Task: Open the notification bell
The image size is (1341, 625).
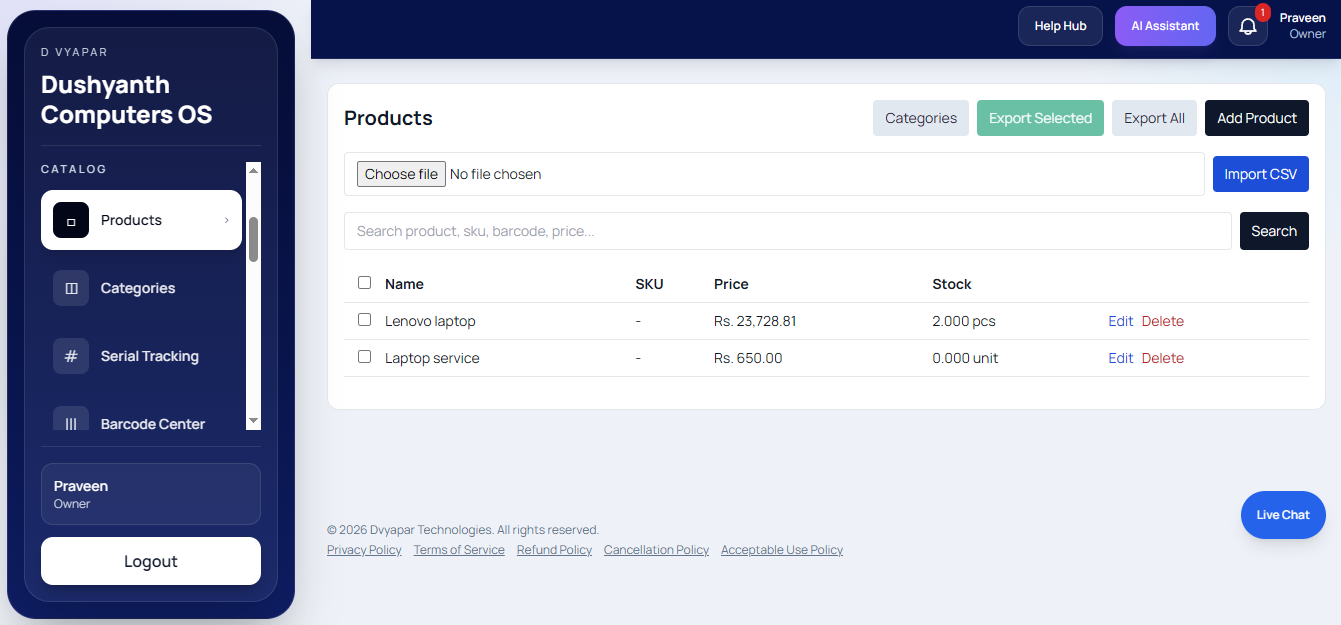Action: tap(1247, 26)
